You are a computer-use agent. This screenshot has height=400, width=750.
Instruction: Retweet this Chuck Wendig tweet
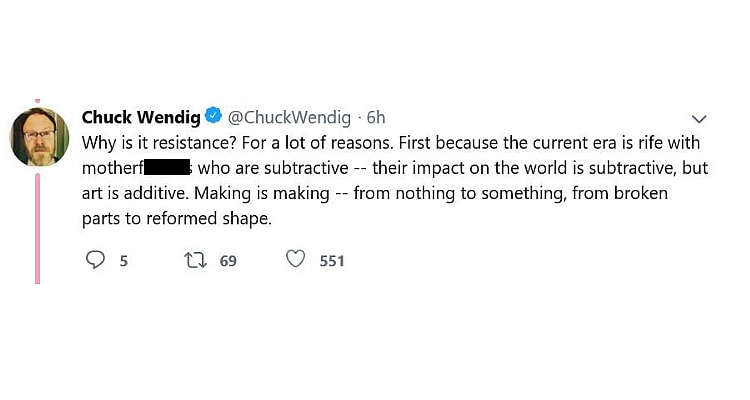coord(194,260)
